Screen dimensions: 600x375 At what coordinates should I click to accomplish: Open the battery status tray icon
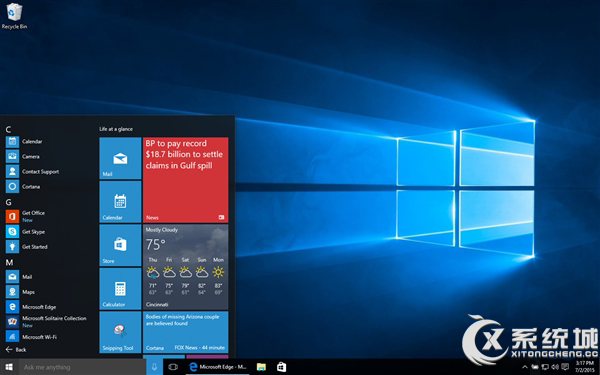[x=535, y=367]
